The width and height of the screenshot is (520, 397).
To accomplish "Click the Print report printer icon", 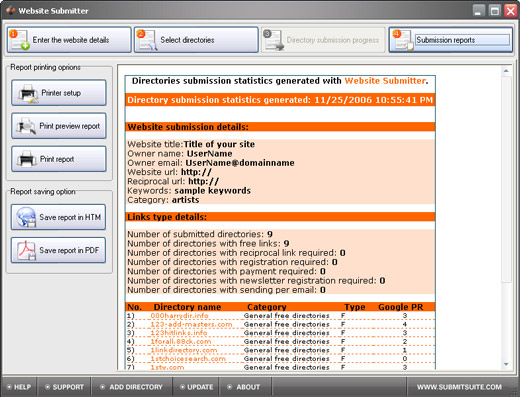I will pyautogui.click(x=27, y=159).
